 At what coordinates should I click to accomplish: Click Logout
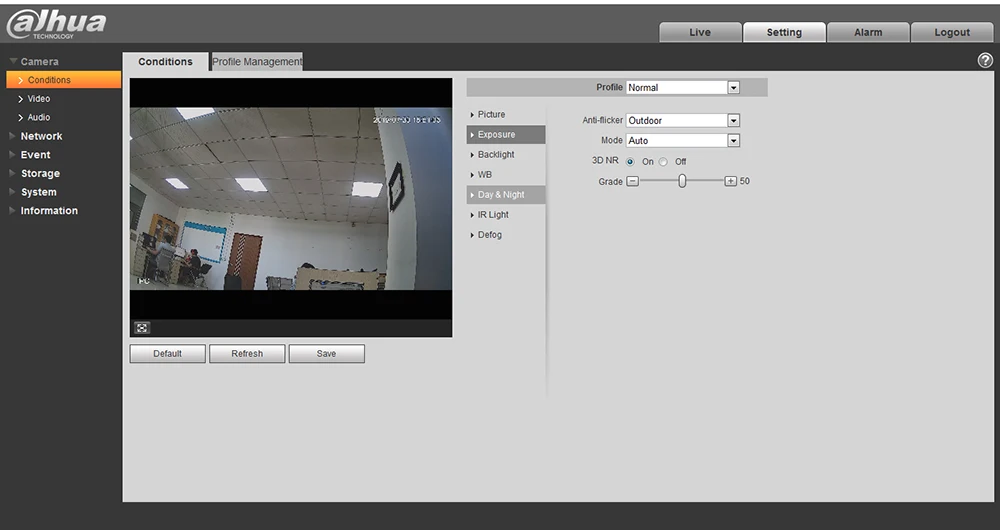[952, 32]
